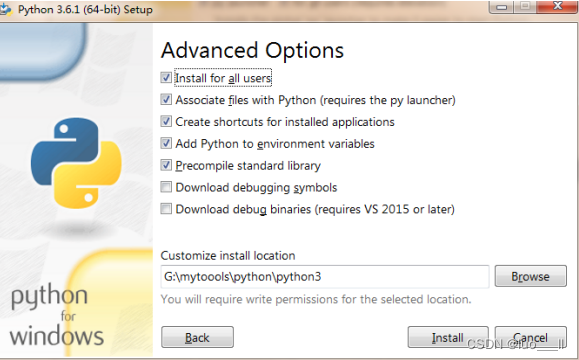579x360 pixels.
Task: Toggle Create shortcuts for installed applications
Action: click(166, 121)
